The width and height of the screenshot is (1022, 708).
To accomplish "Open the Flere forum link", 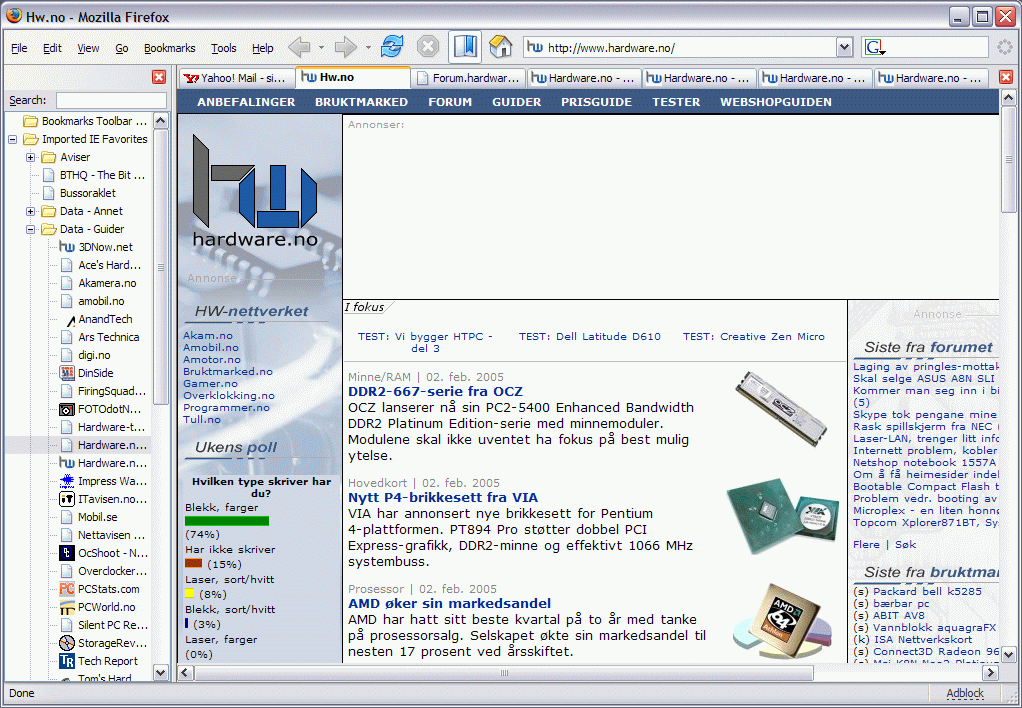I will (866, 544).
